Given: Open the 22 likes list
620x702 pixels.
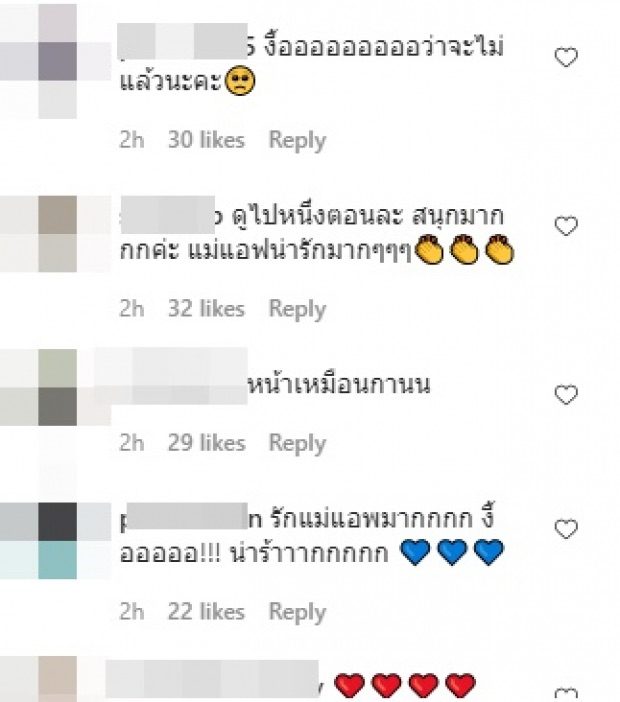Looking at the screenshot, I should pyautogui.click(x=206, y=611).
